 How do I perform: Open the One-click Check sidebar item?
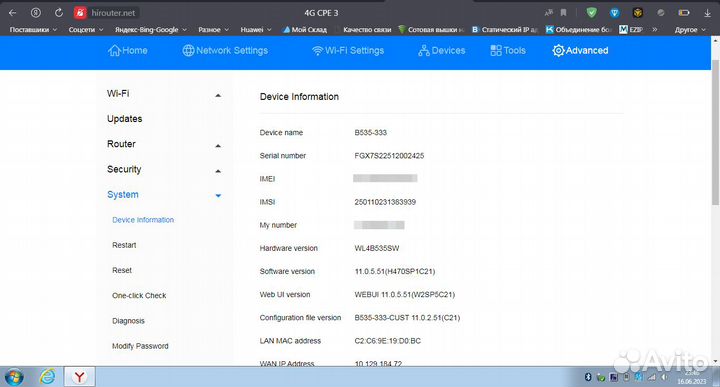point(139,296)
